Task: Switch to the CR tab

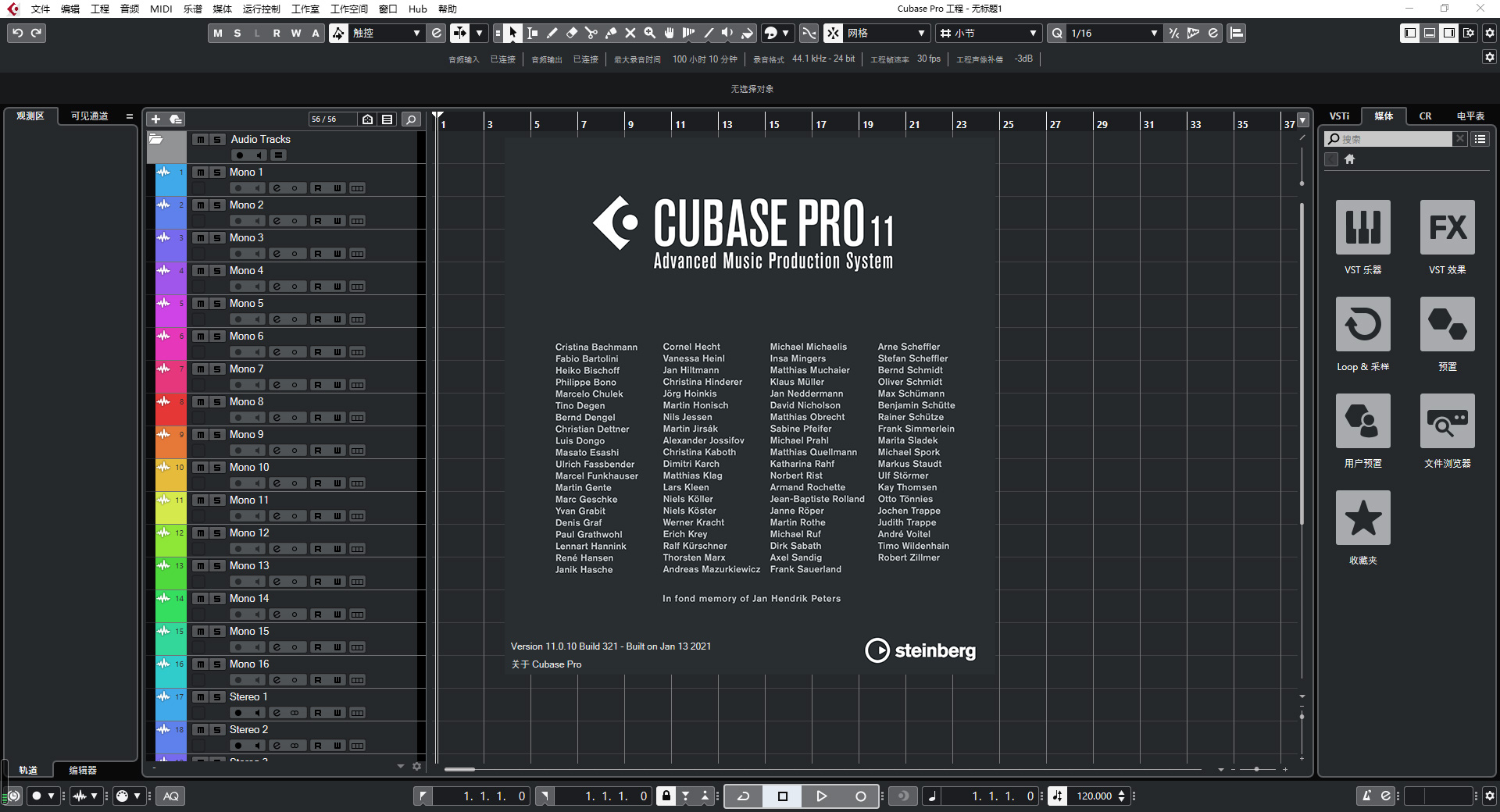Action: tap(1425, 116)
